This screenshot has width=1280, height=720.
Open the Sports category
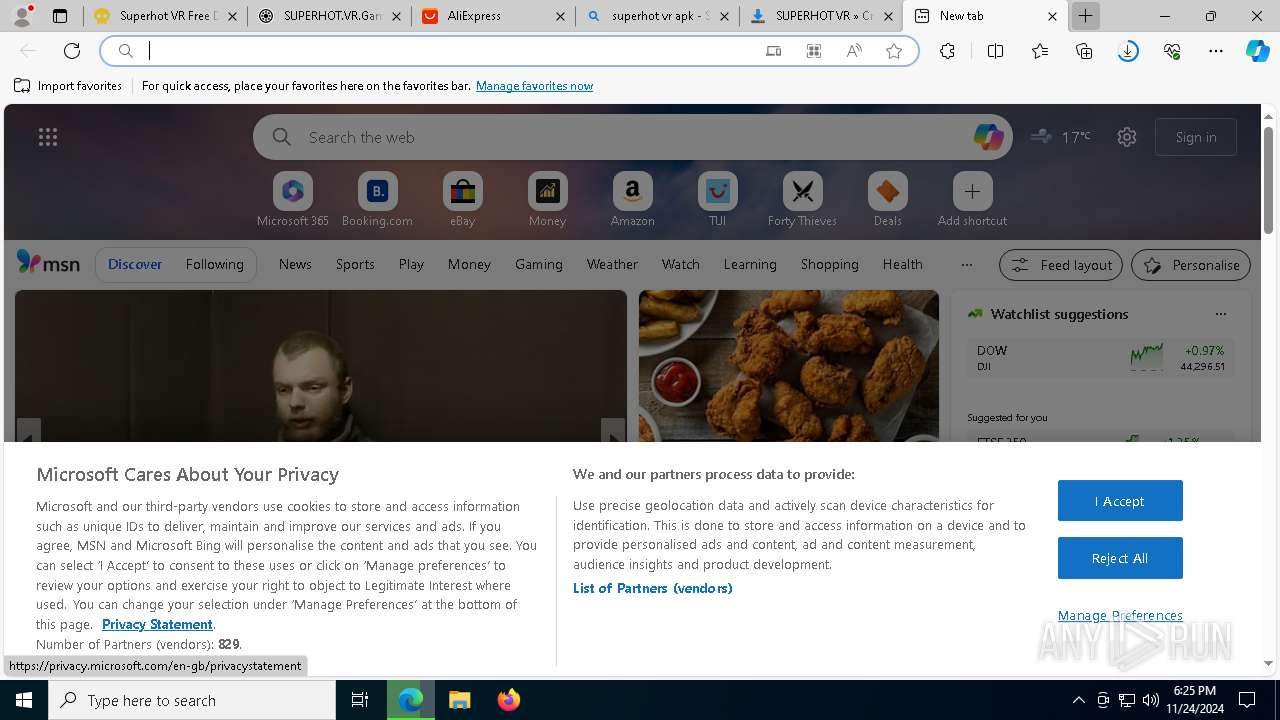click(355, 264)
